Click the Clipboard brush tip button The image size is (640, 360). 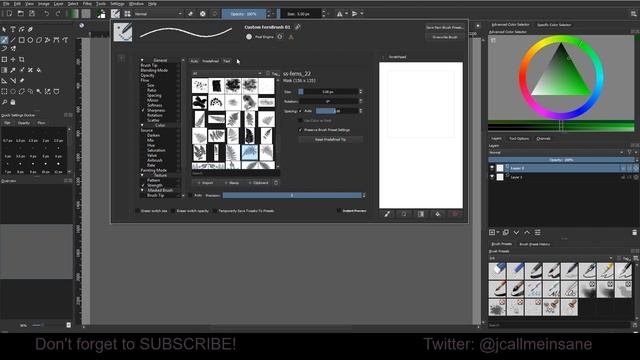click(259, 183)
